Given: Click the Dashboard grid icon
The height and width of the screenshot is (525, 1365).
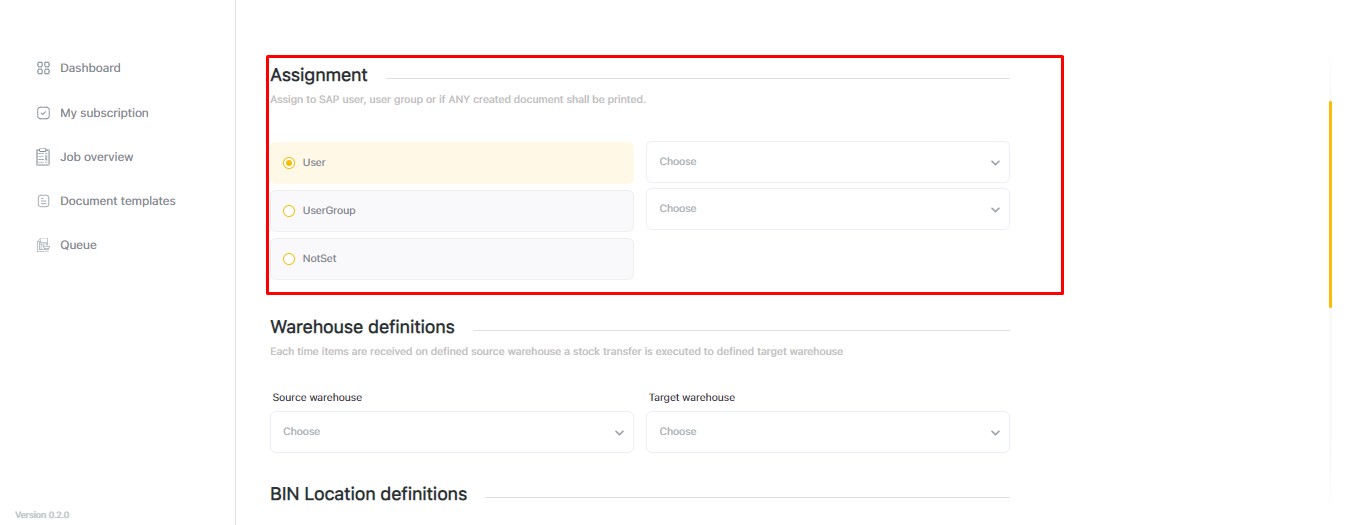Looking at the screenshot, I should pos(43,68).
